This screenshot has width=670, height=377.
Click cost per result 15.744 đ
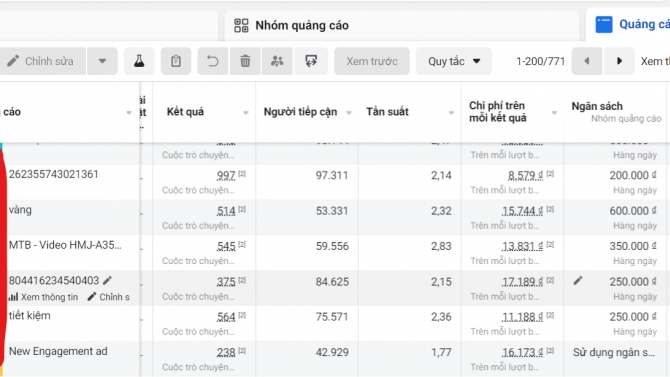522,211
